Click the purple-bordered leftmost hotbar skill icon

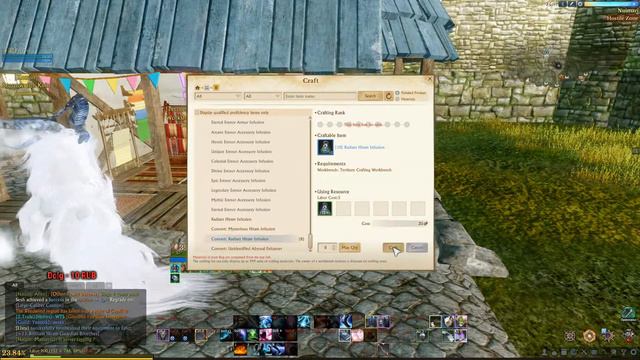pos(163,336)
